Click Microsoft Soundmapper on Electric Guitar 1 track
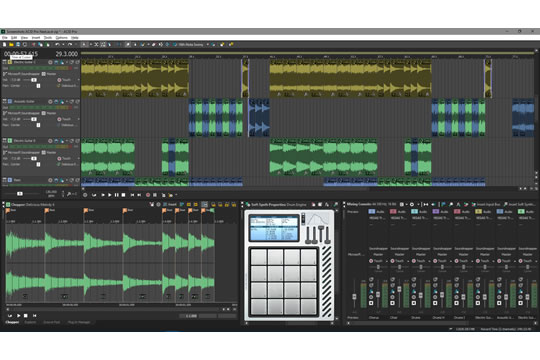 point(24,74)
